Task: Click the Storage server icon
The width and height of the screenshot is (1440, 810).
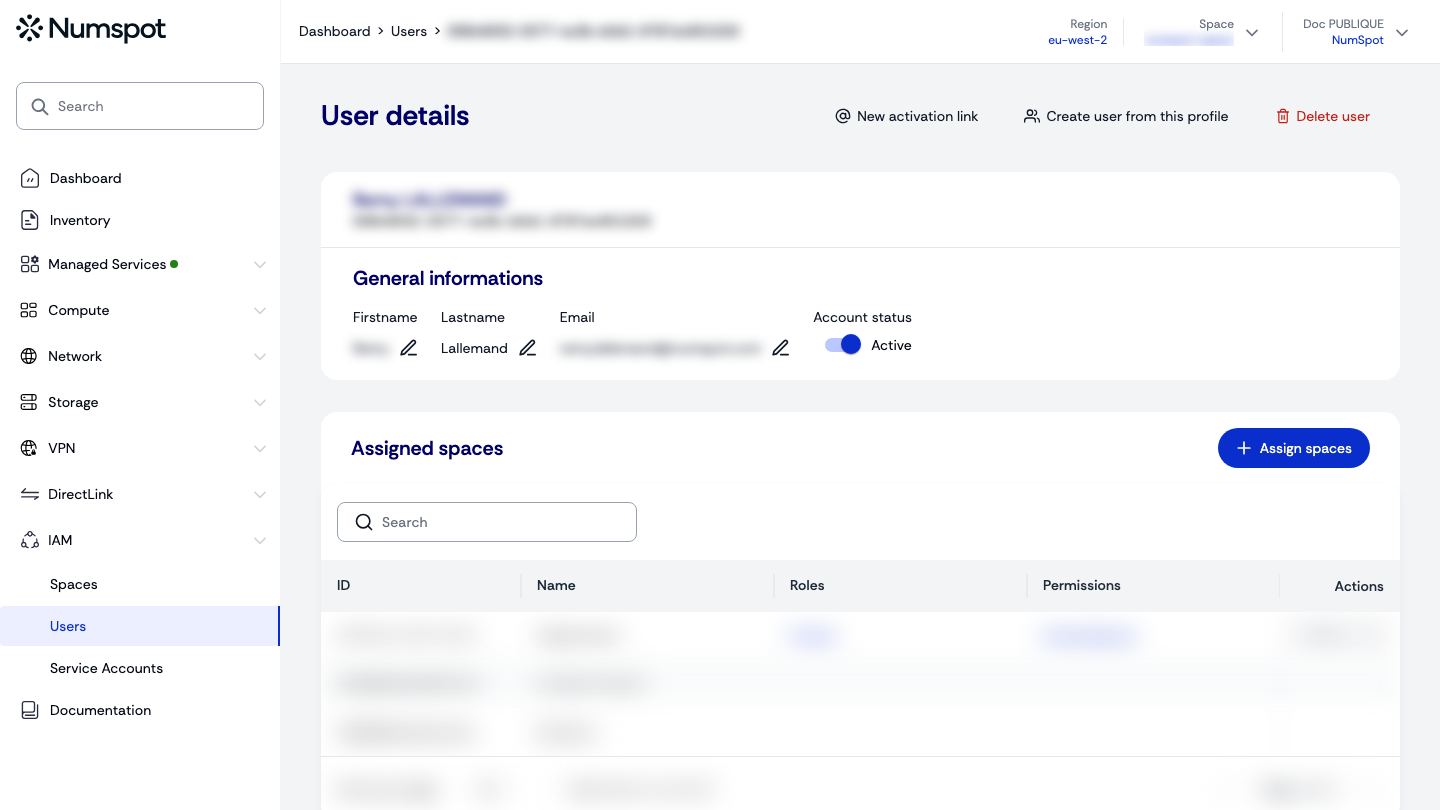Action: [29, 402]
